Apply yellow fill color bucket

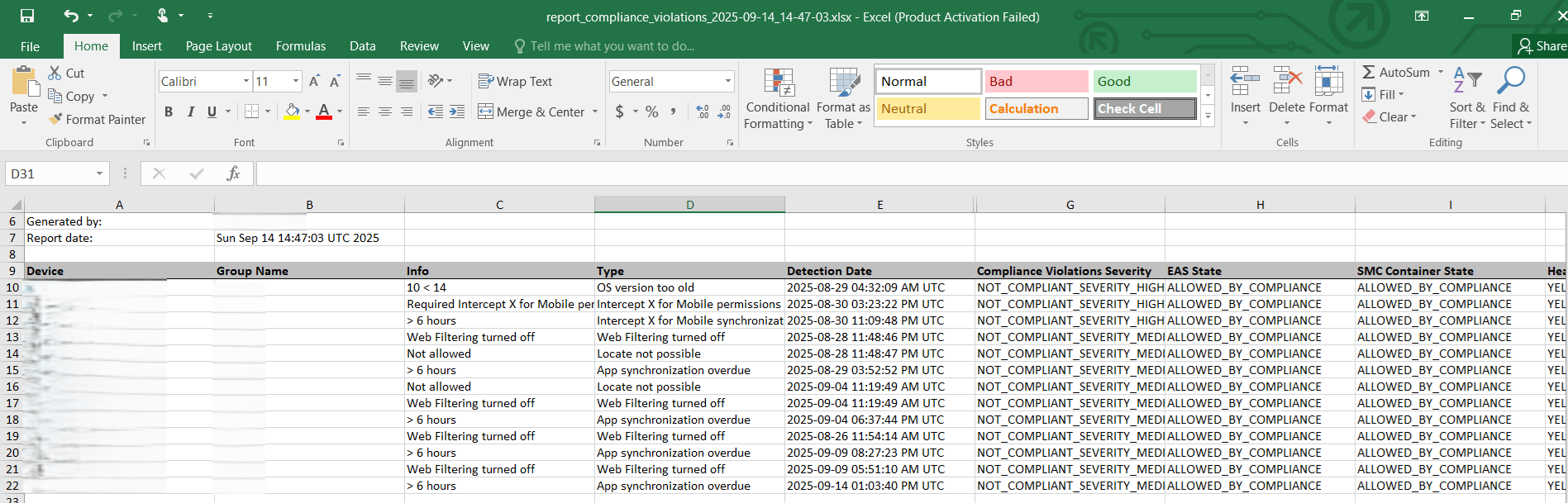(293, 112)
